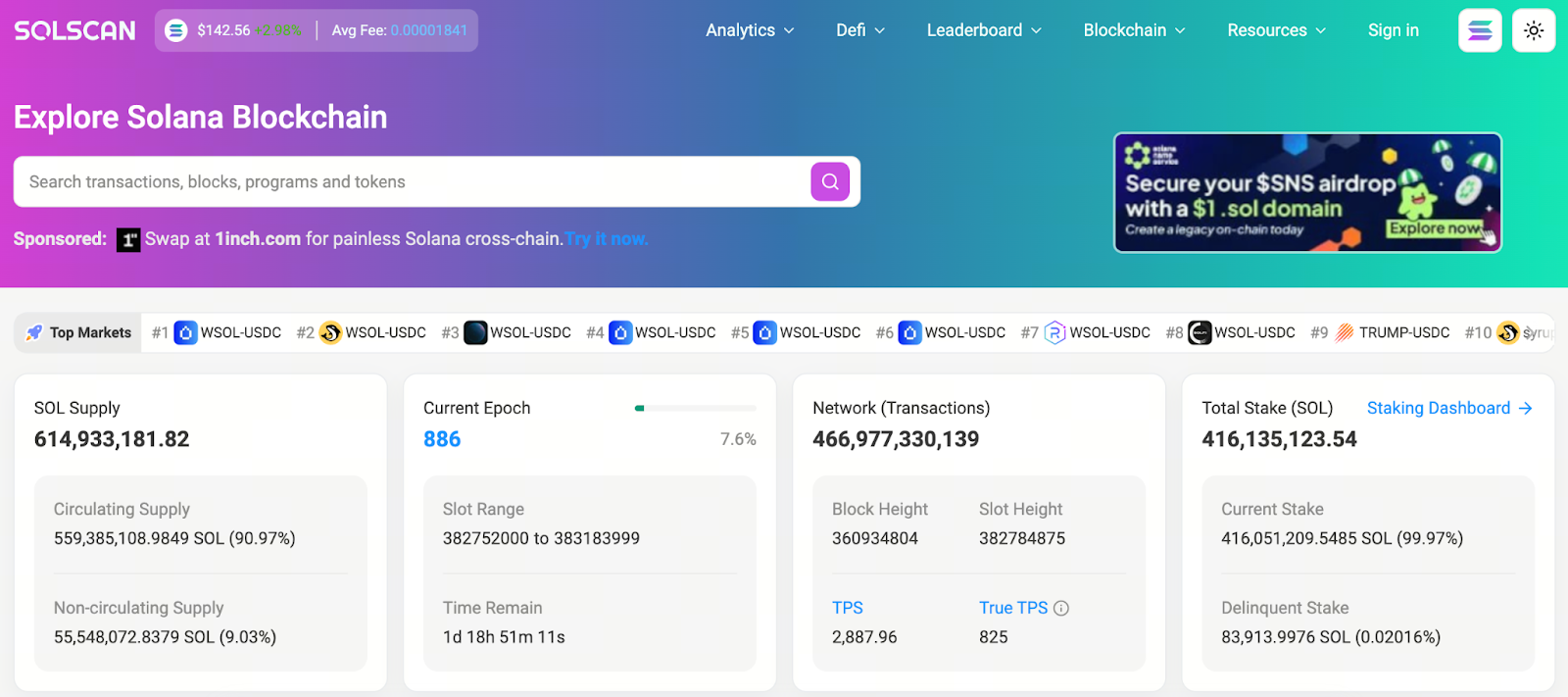
Task: Click Total Stake value 416,135,123.54
Action: coord(1280,439)
